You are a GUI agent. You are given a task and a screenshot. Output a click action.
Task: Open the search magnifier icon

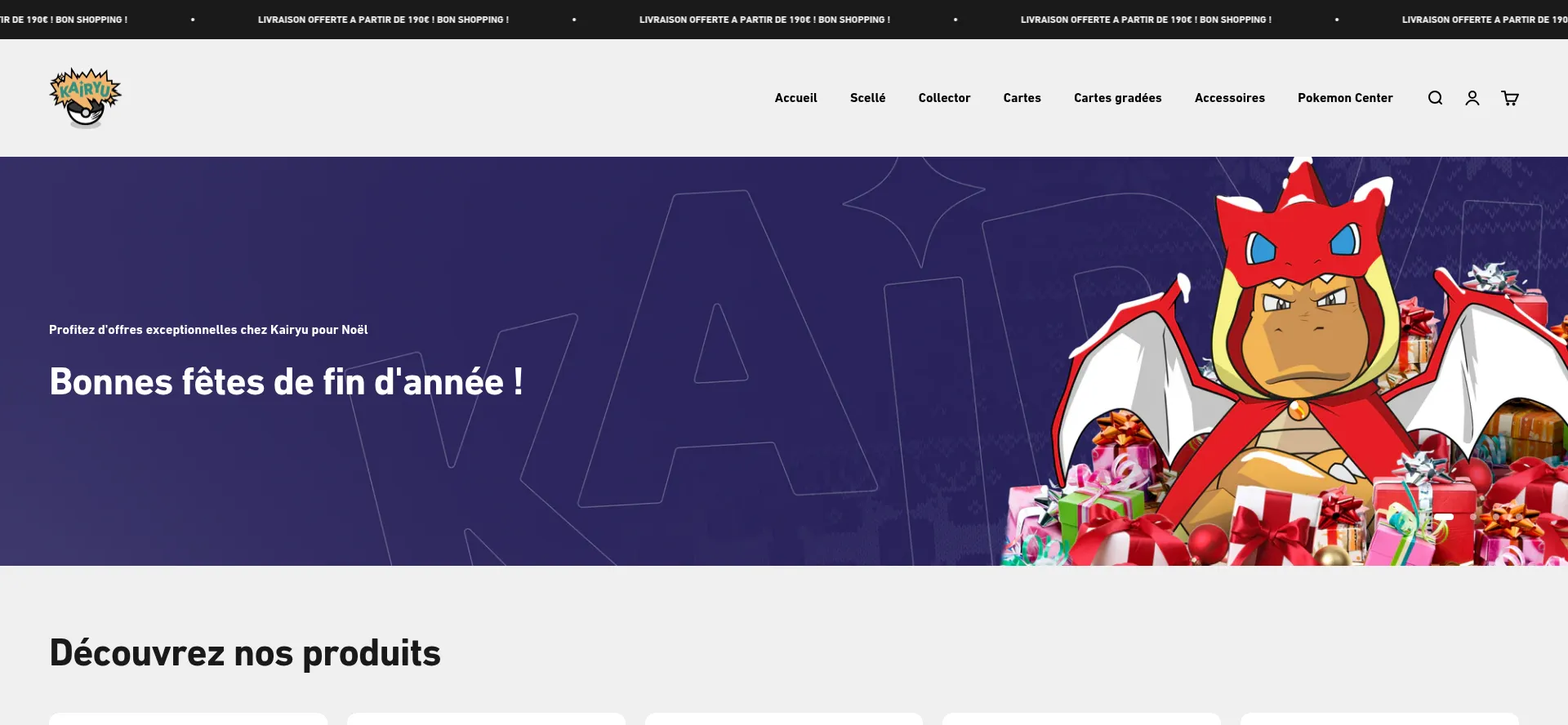(1435, 98)
